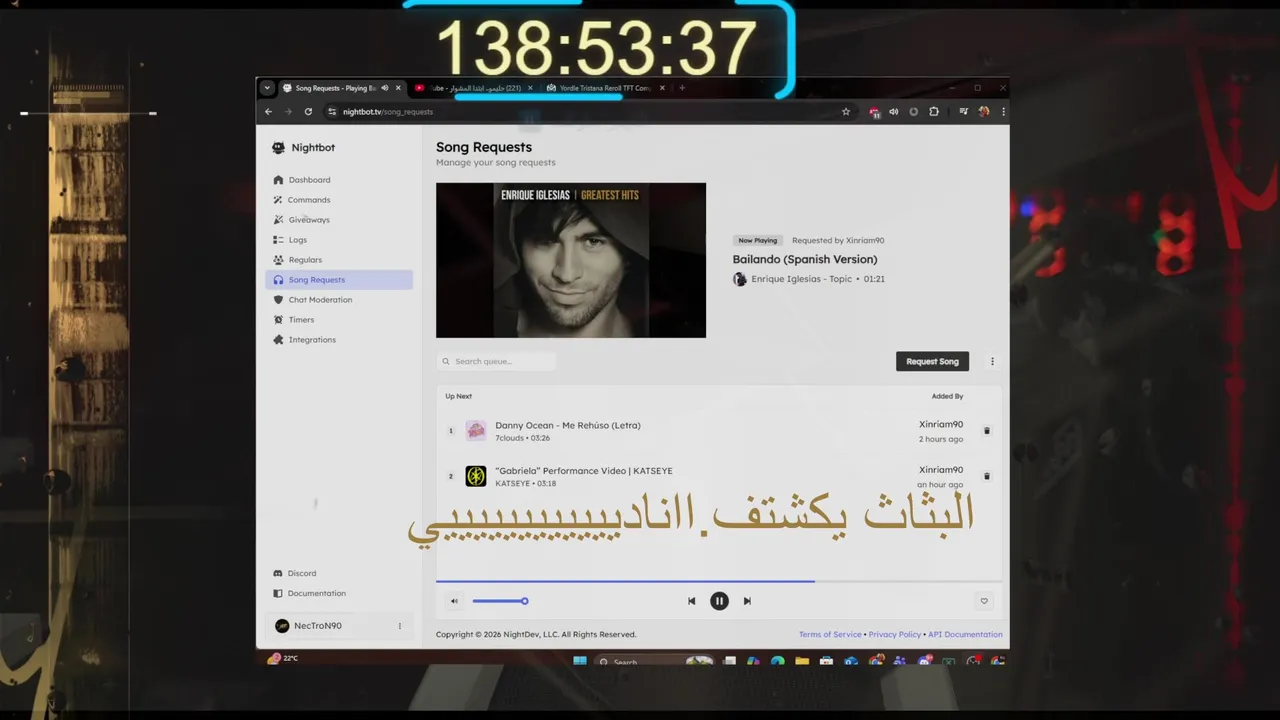
Task: Click the Danny Ocean song thumbnail
Action: pyautogui.click(x=476, y=431)
